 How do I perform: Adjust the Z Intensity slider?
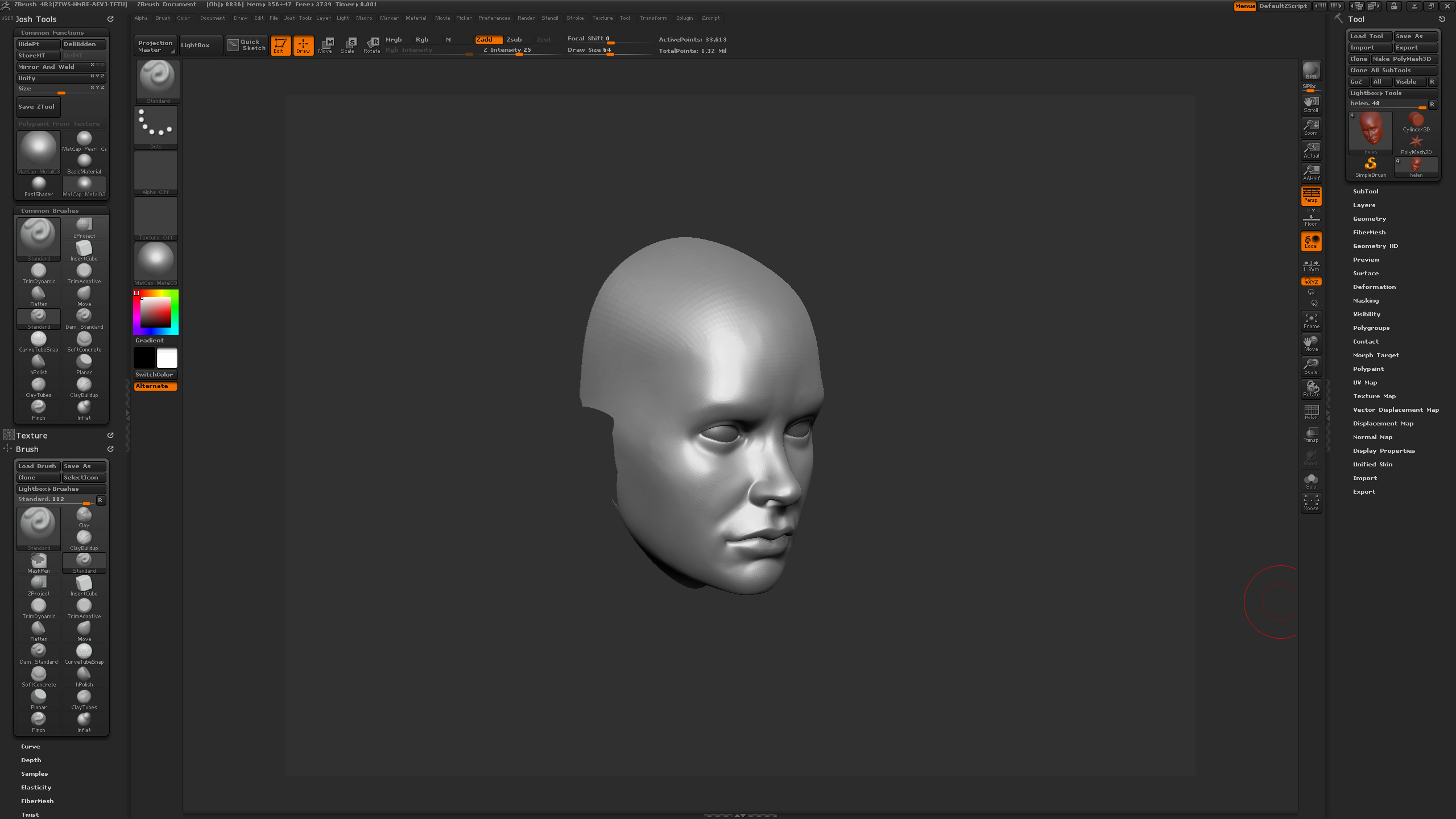pyautogui.click(x=519, y=50)
